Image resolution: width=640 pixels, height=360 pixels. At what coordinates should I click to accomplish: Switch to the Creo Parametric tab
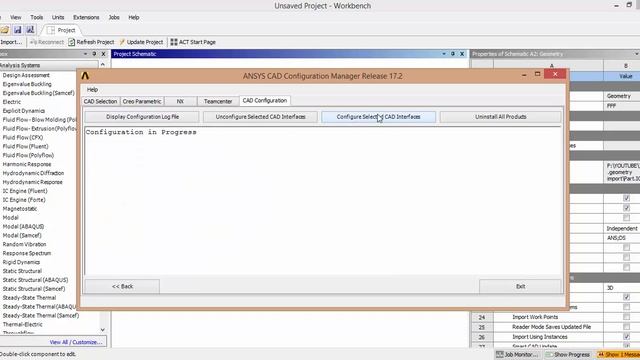click(x=142, y=101)
